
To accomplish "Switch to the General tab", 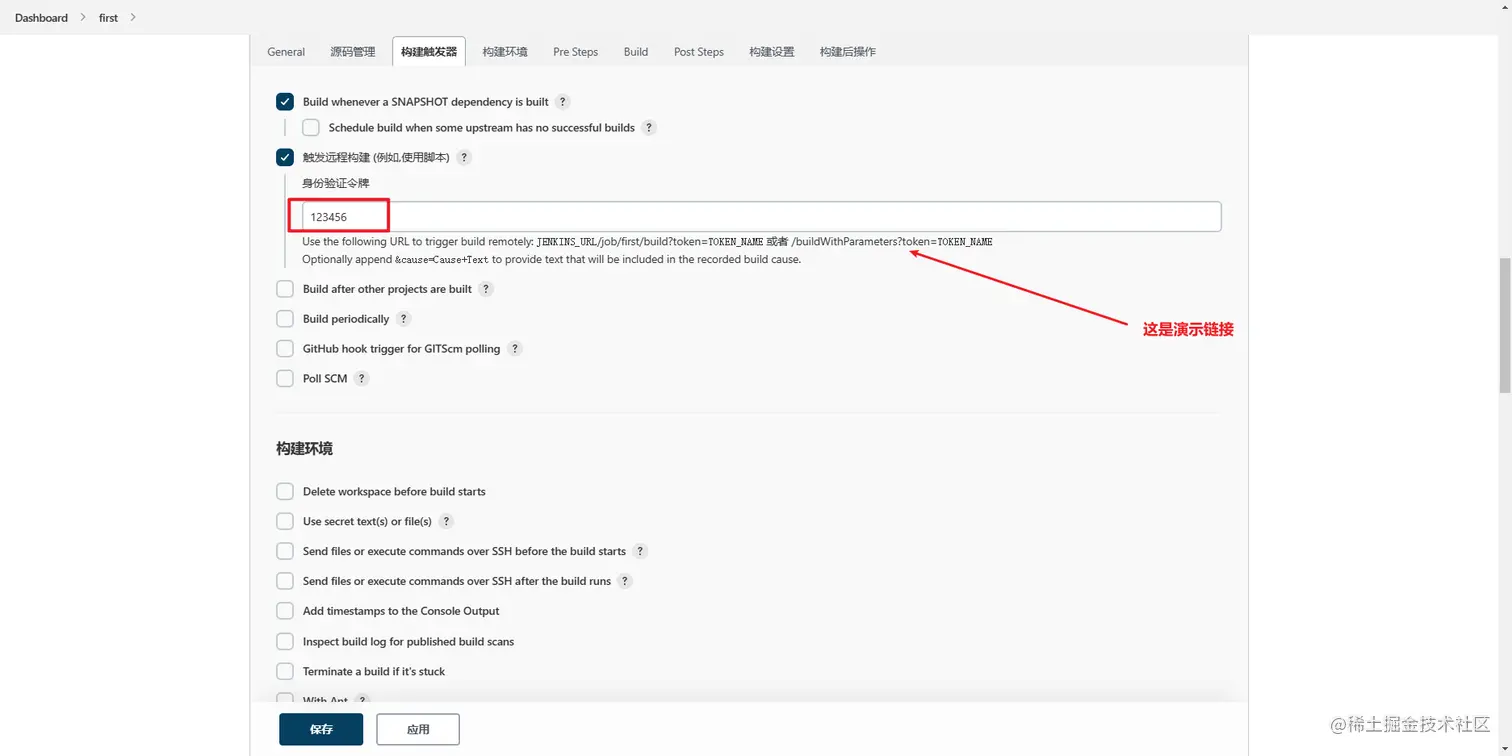I will click(286, 52).
